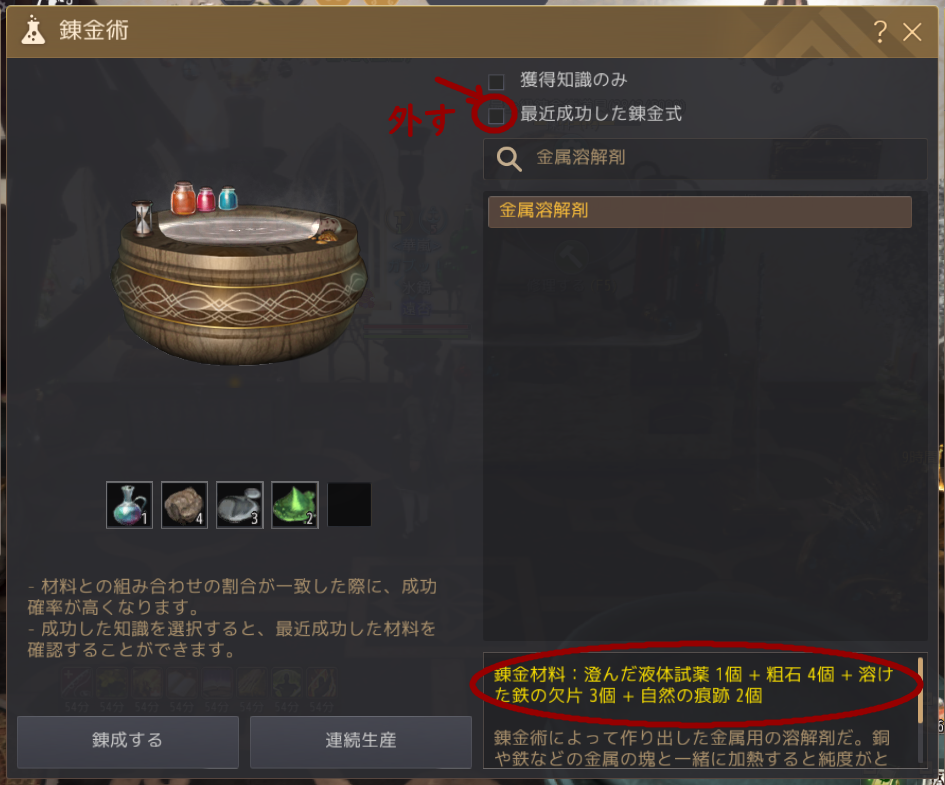Close the 錬金術 window

tap(912, 32)
